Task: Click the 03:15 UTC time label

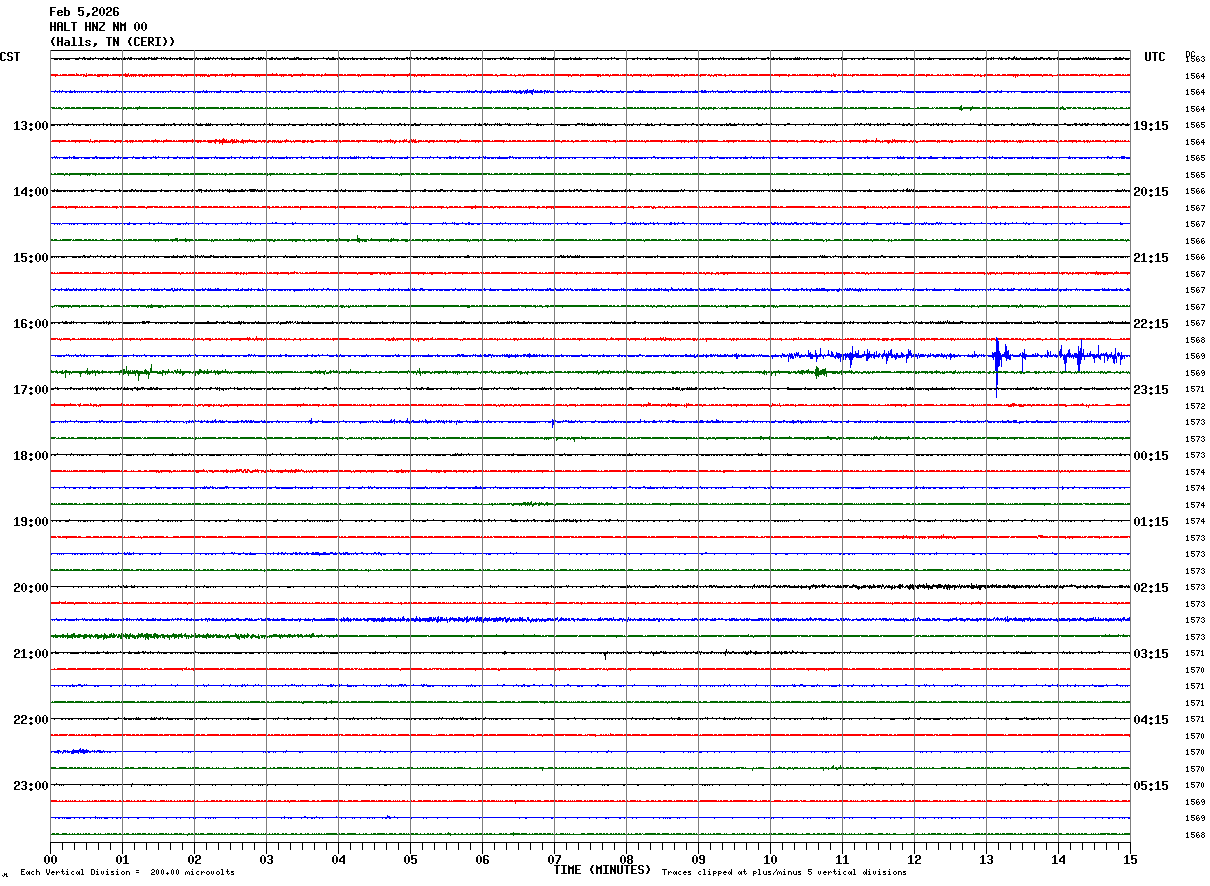Action: click(1151, 654)
